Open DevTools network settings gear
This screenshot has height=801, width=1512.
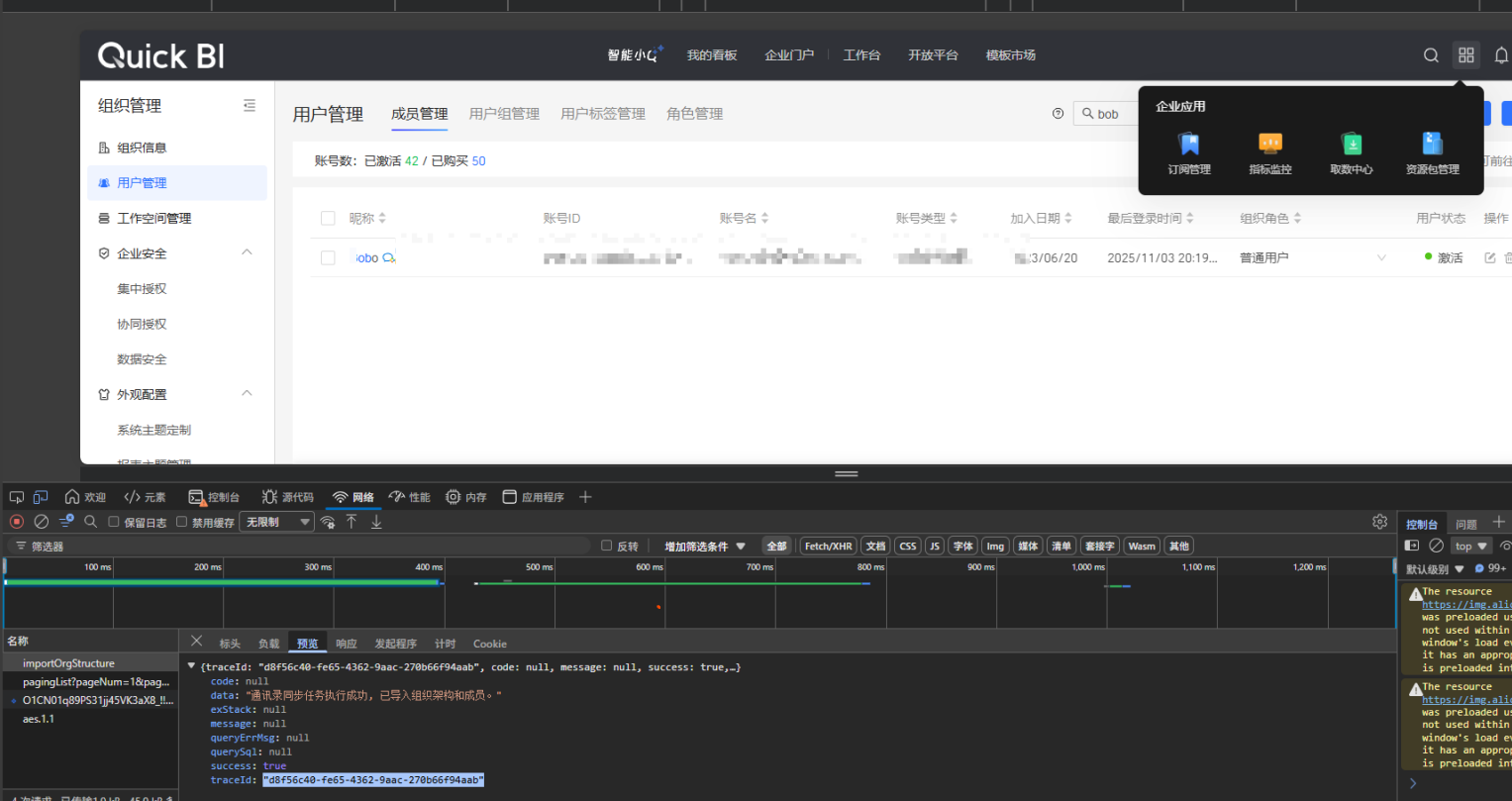point(1379,522)
